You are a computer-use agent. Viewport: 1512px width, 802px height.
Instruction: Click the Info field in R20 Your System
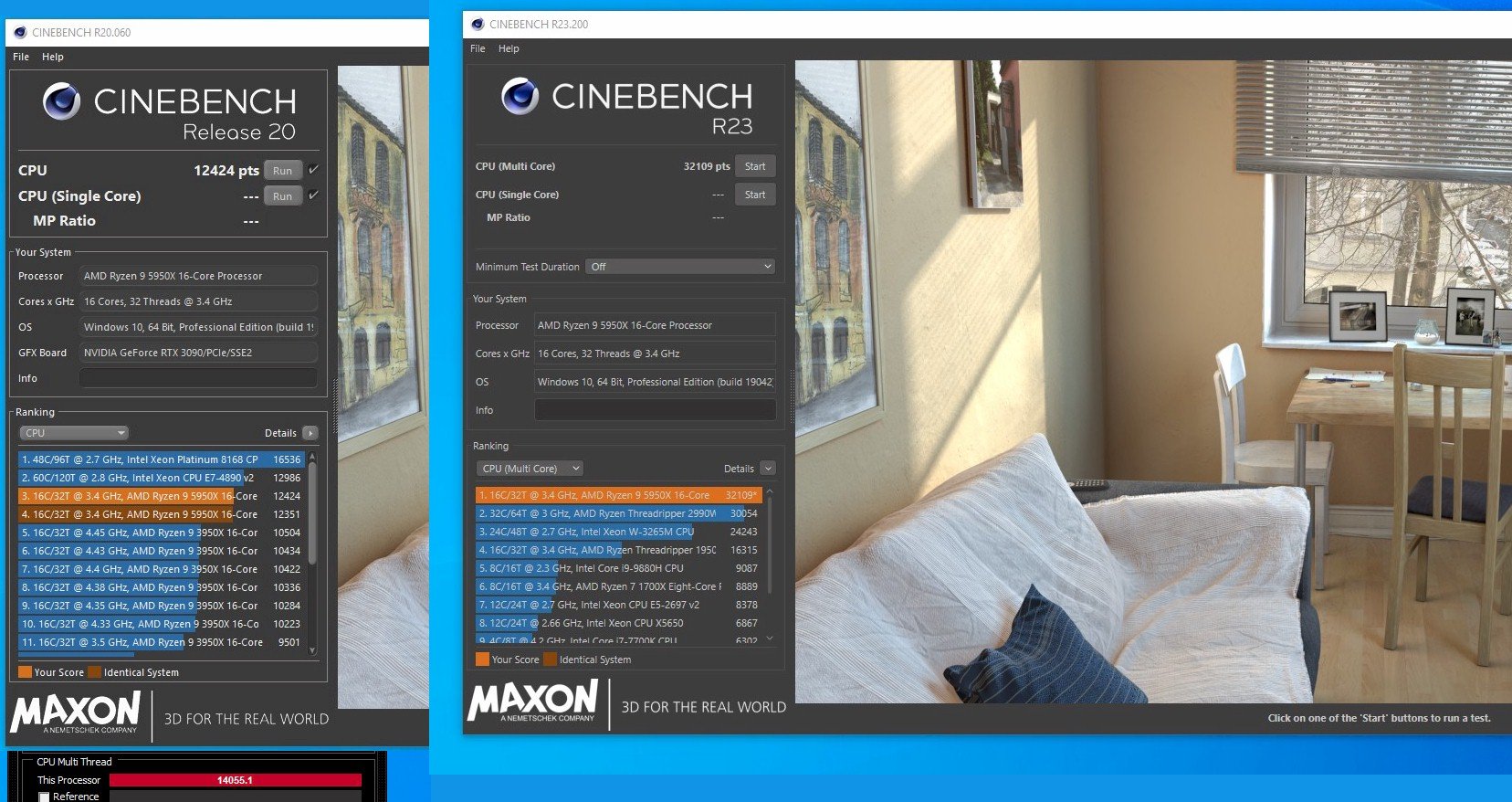pos(198,378)
